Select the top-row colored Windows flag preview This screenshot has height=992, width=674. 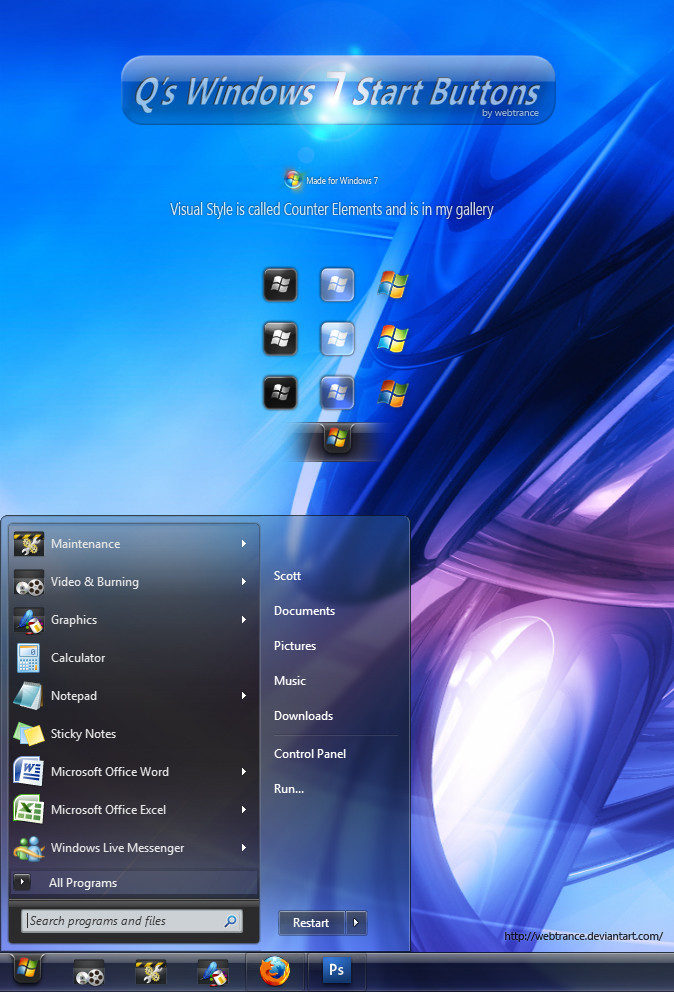coord(393,285)
